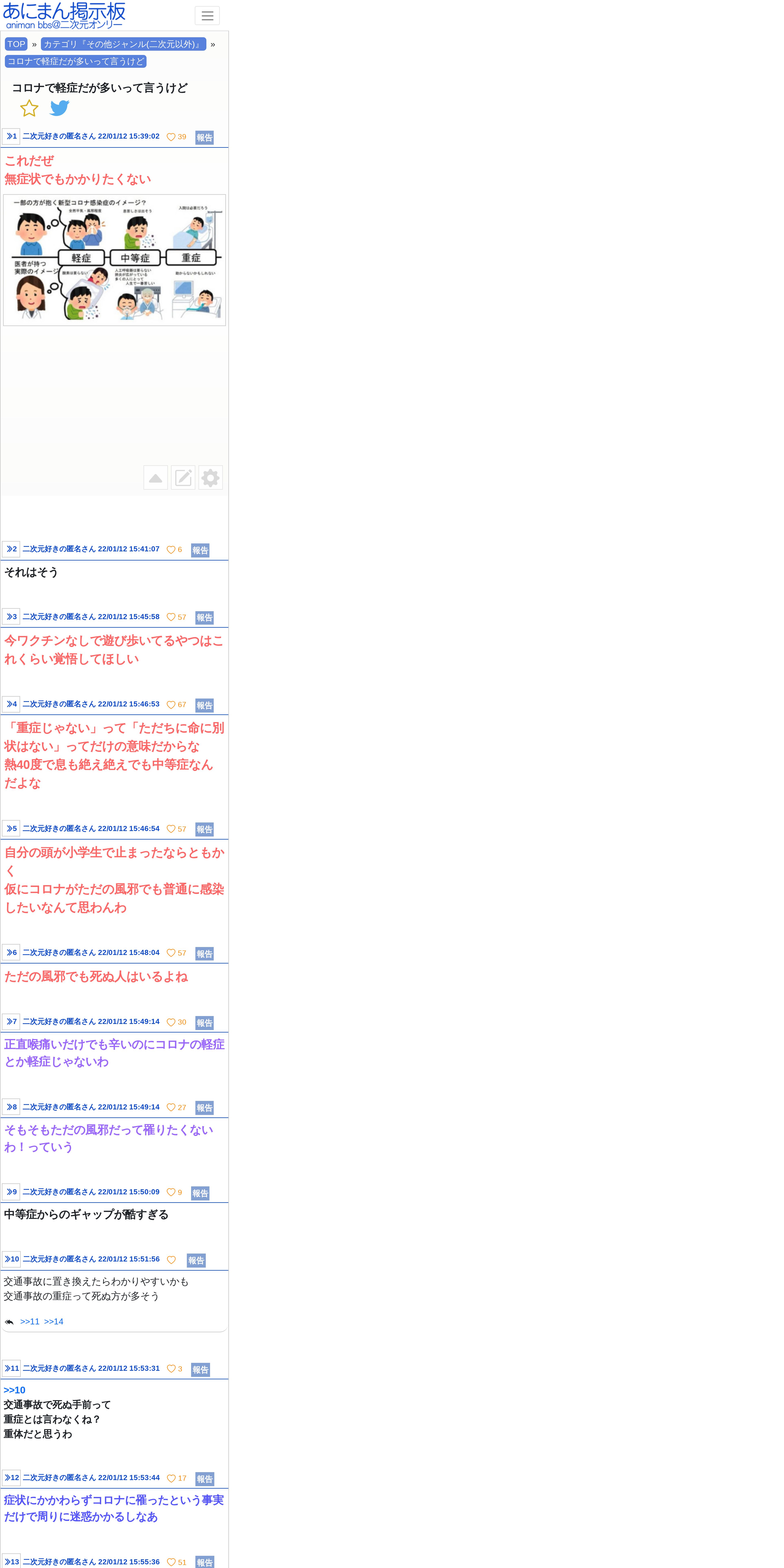
Task: Open the COVID severity illustration image
Action: (x=114, y=260)
